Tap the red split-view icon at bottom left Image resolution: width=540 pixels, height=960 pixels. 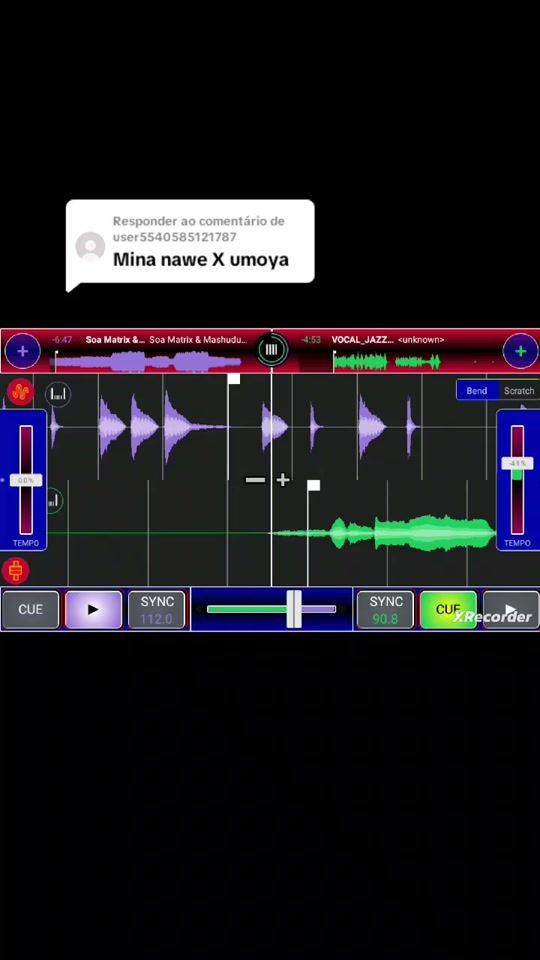[x=15, y=571]
